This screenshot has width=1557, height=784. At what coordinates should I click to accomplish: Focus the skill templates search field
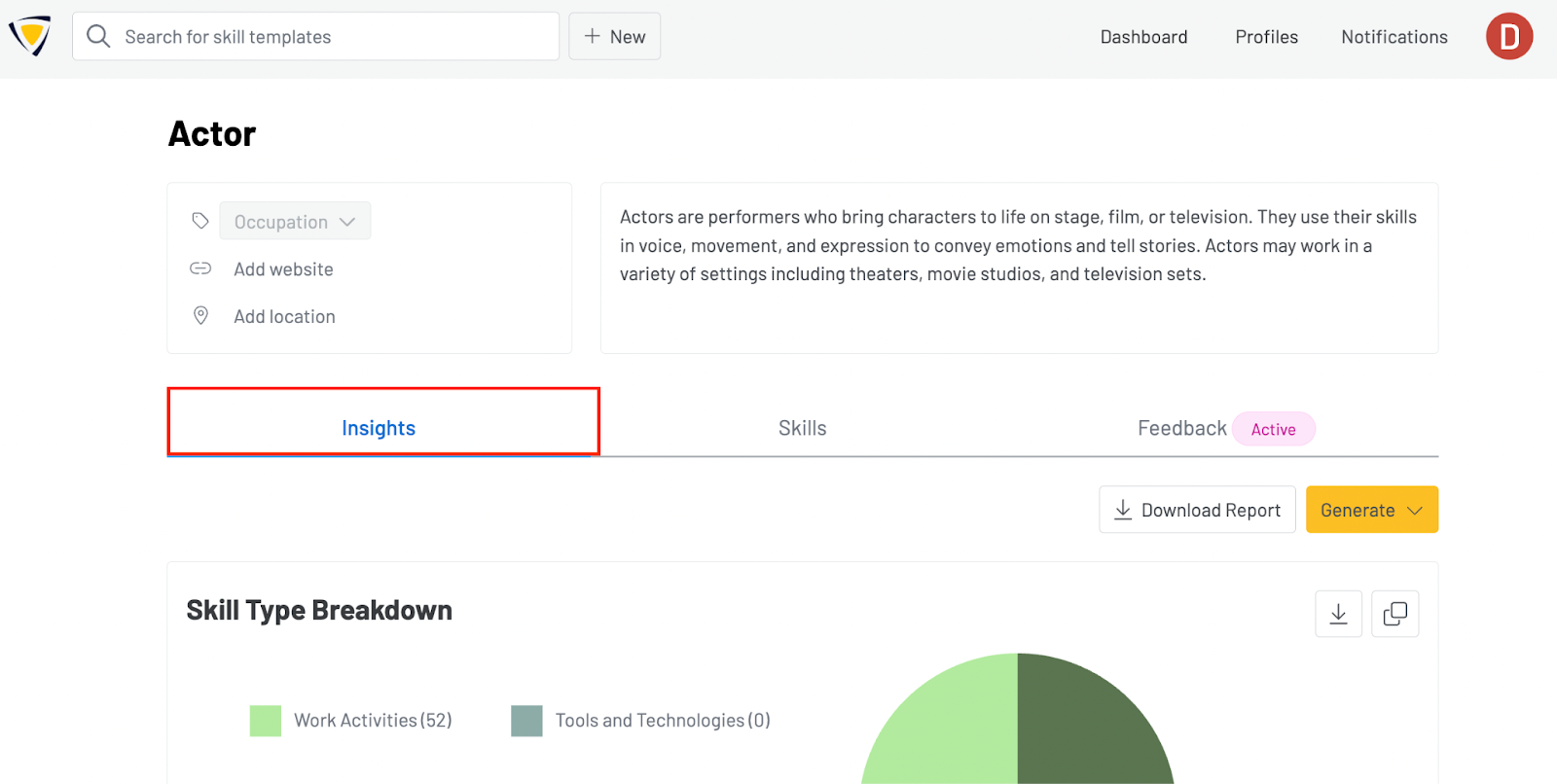tap(331, 37)
